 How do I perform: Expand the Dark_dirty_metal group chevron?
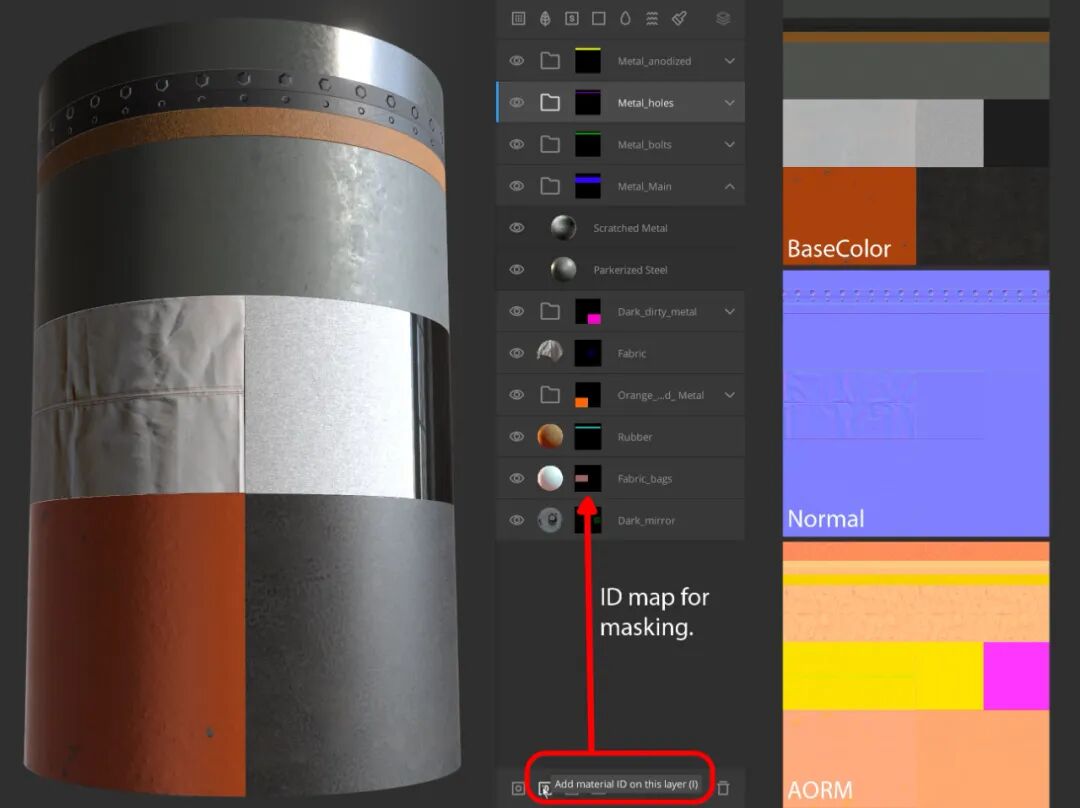point(729,311)
